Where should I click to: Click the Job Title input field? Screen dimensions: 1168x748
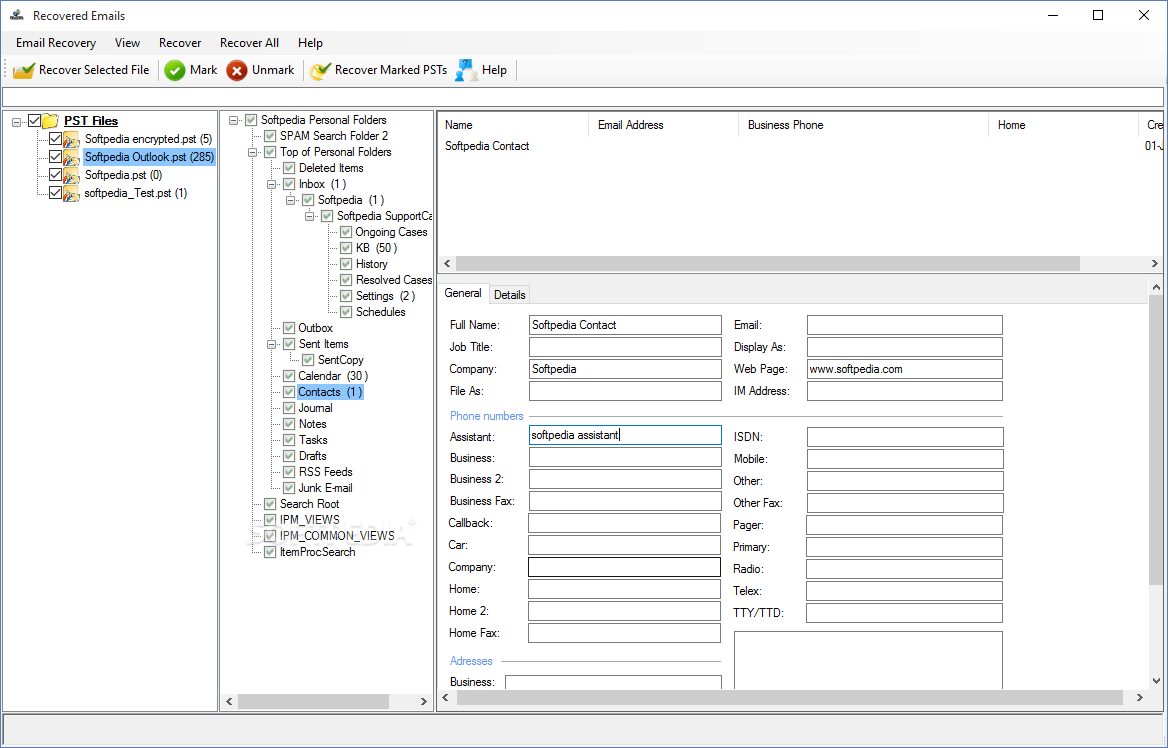tap(625, 347)
